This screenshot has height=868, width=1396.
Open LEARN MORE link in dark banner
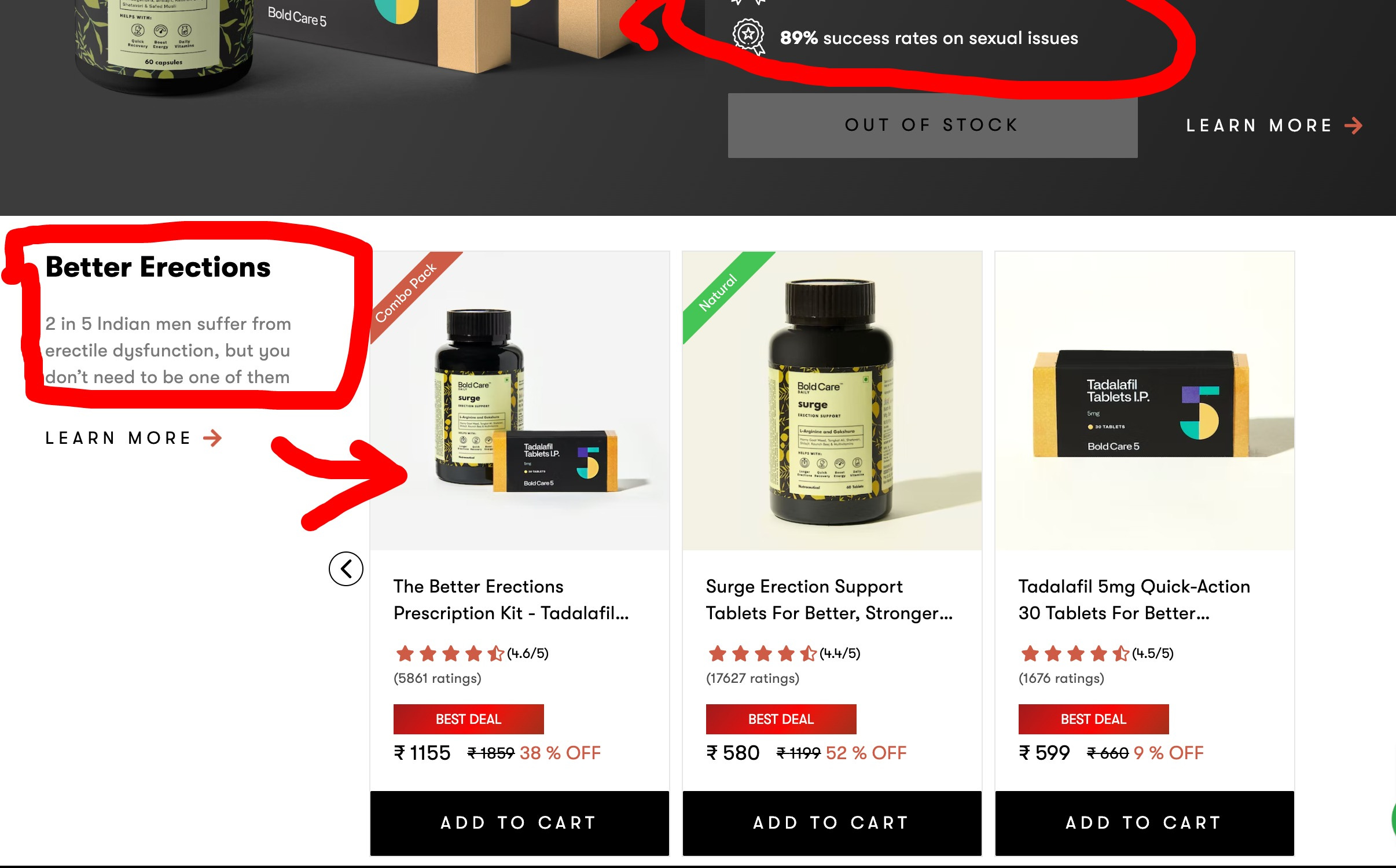pyautogui.click(x=1274, y=126)
